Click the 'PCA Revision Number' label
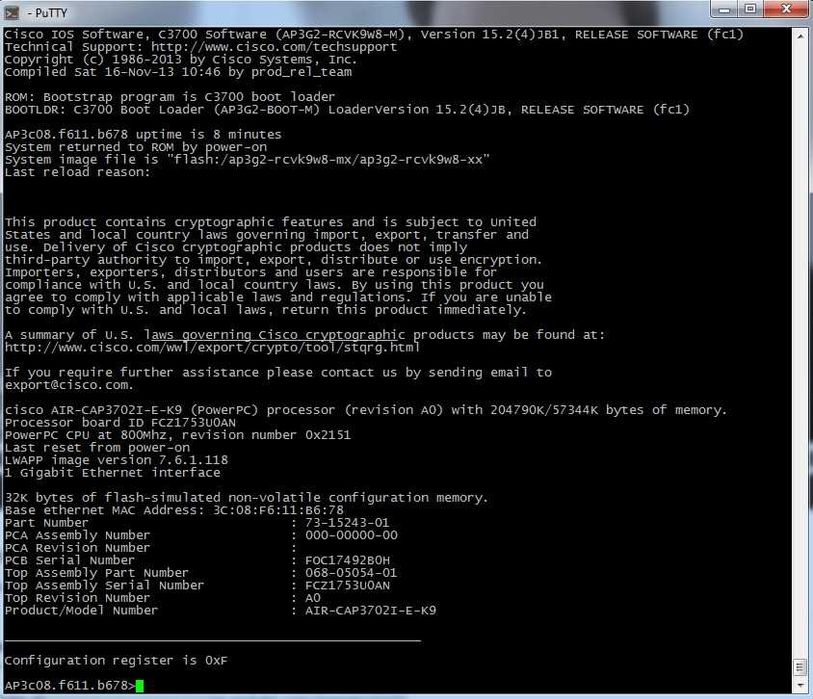Viewport: 813px width, 699px height. click(x=77, y=548)
